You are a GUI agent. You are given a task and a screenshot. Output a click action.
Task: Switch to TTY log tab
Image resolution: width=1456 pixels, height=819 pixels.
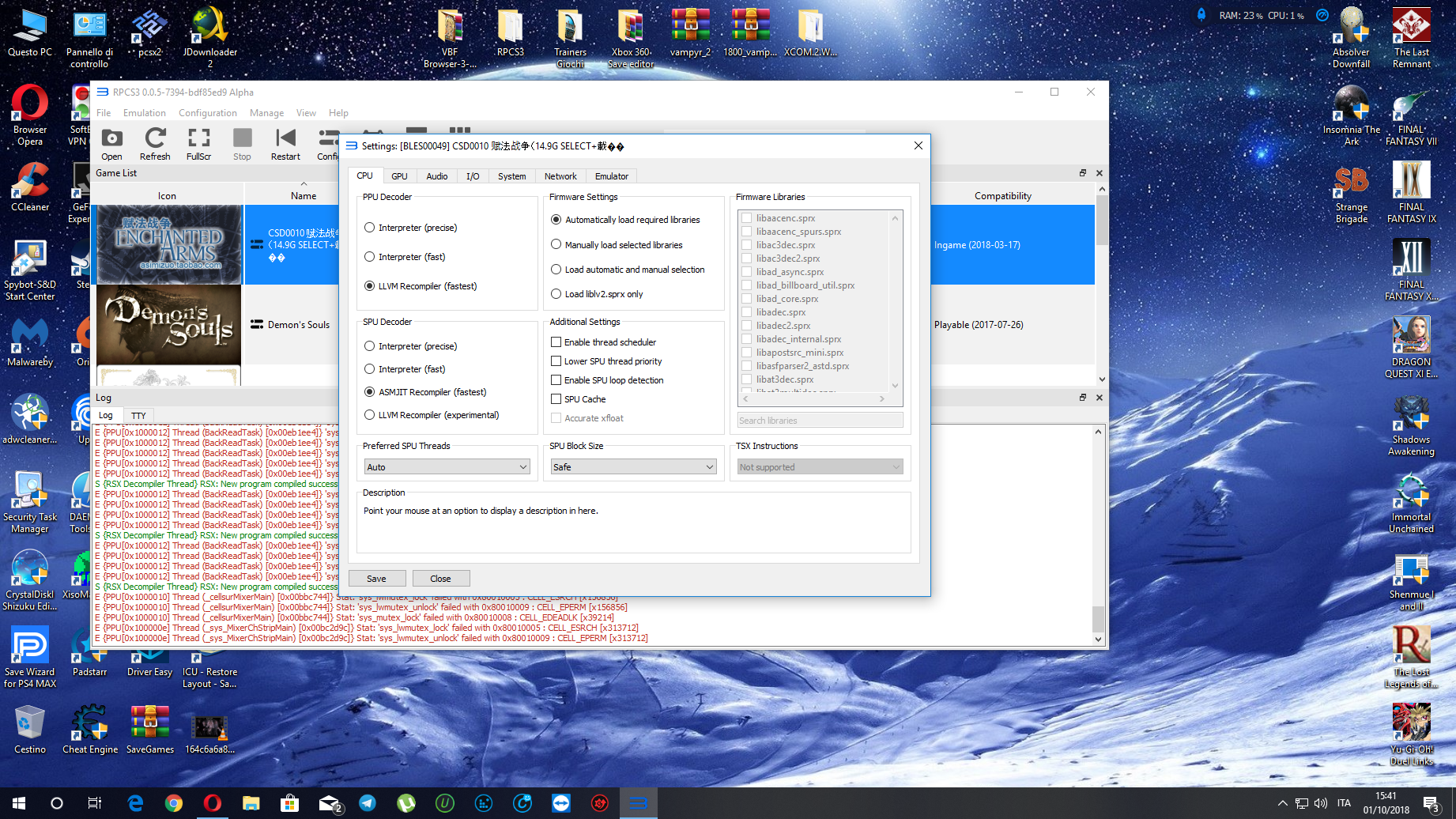(138, 416)
